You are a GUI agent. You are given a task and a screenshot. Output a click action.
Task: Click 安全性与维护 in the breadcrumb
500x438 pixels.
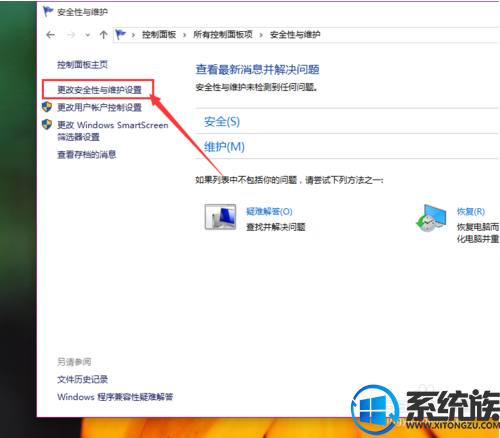295,34
